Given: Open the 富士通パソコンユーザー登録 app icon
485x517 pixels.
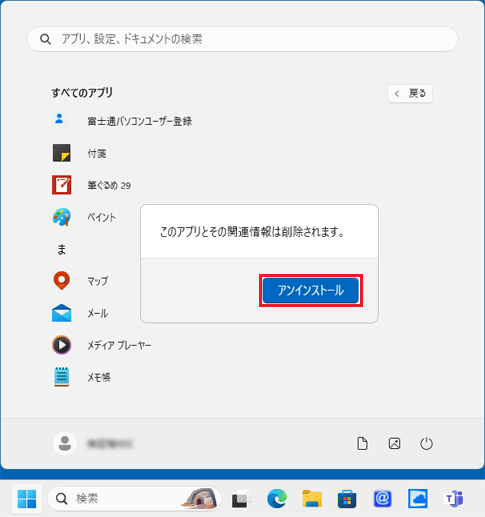Looking at the screenshot, I should coord(61,121).
